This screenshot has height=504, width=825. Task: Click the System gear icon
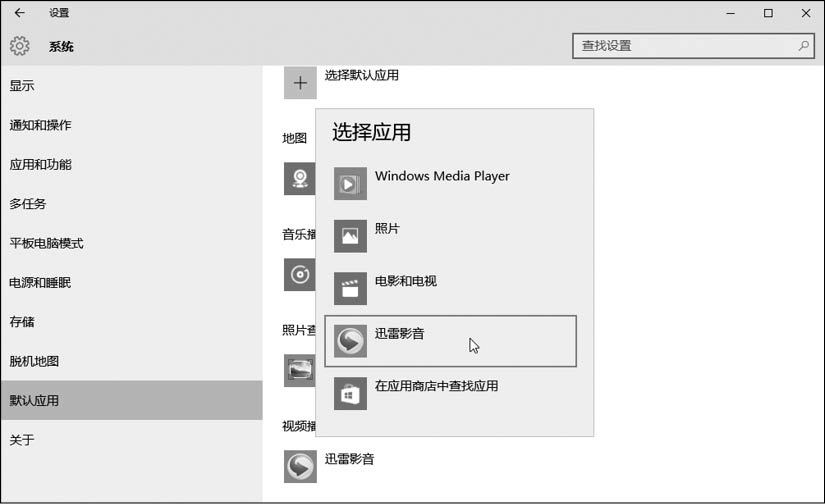(x=19, y=46)
